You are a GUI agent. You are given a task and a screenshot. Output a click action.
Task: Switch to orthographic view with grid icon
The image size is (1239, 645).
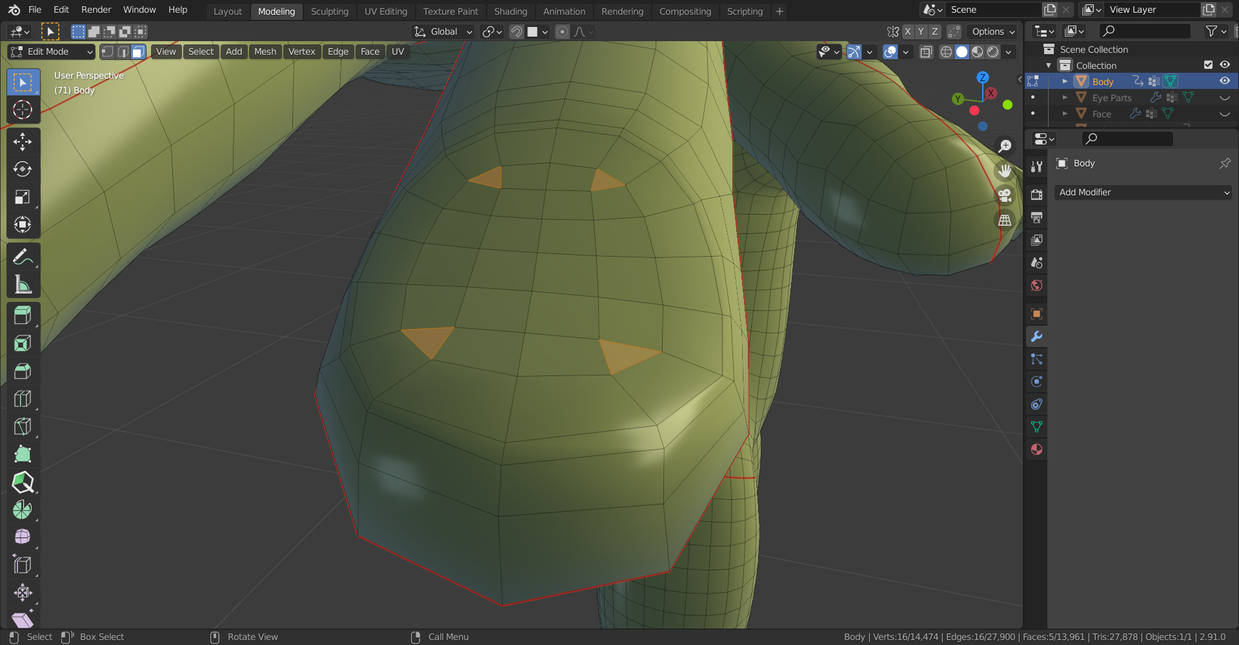point(1005,220)
